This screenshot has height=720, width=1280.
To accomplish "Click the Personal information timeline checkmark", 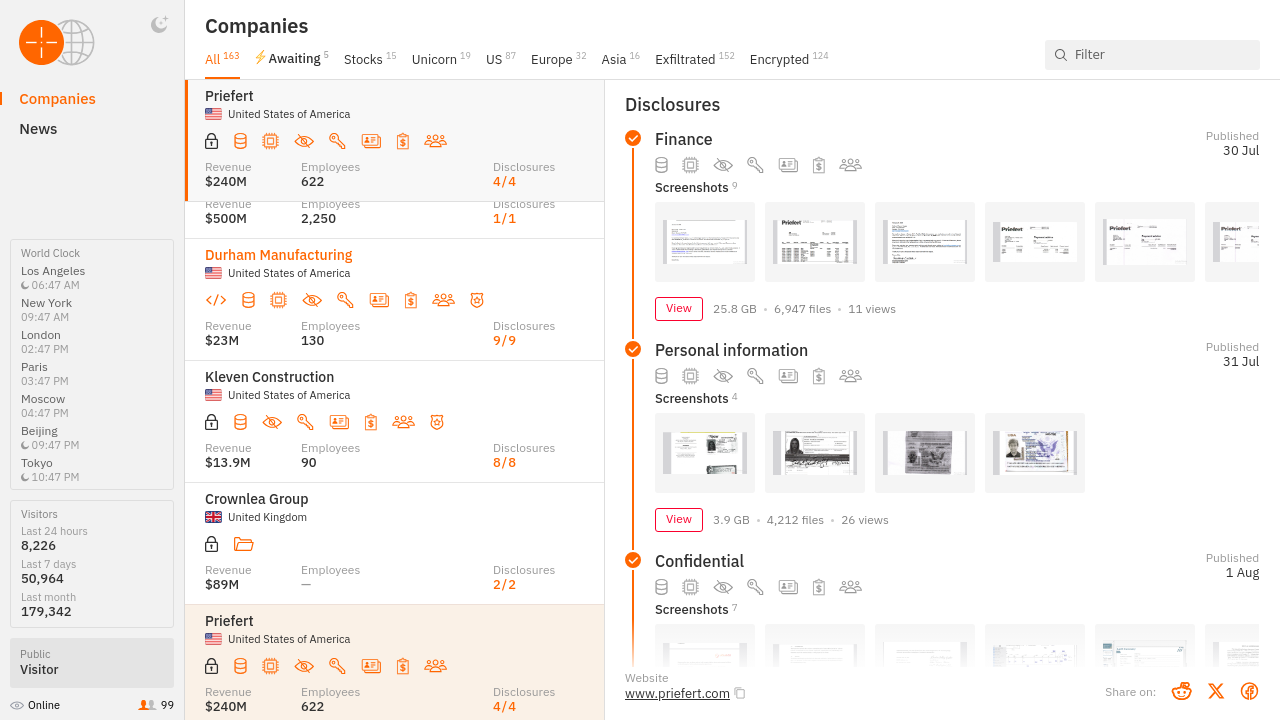I will coord(633,349).
